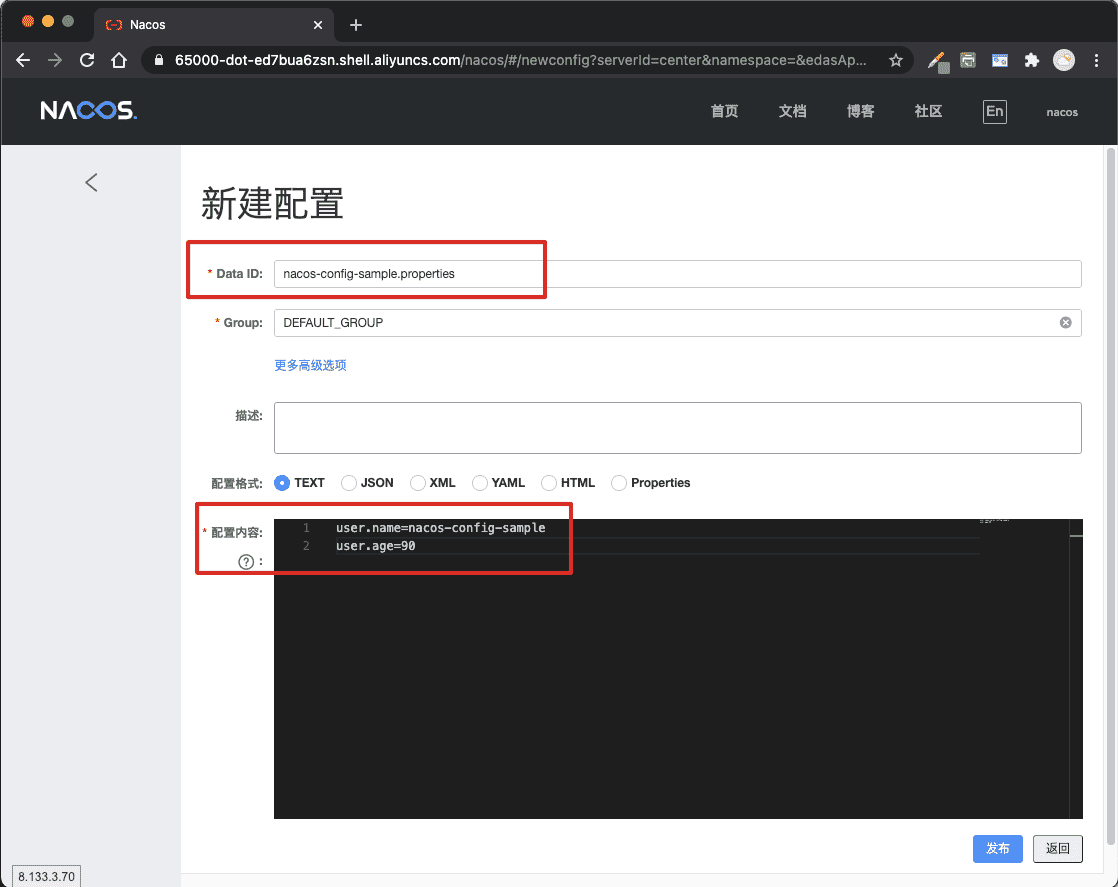This screenshot has height=887, width=1118.
Task: Close the Nacos tab
Action: click(x=318, y=25)
